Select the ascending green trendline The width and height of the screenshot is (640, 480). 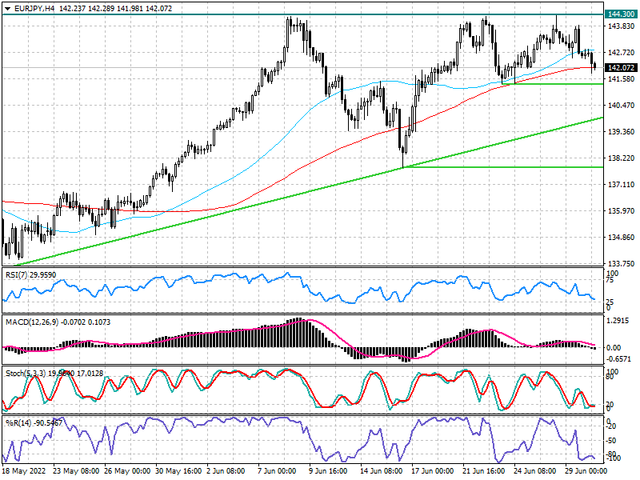point(300,190)
